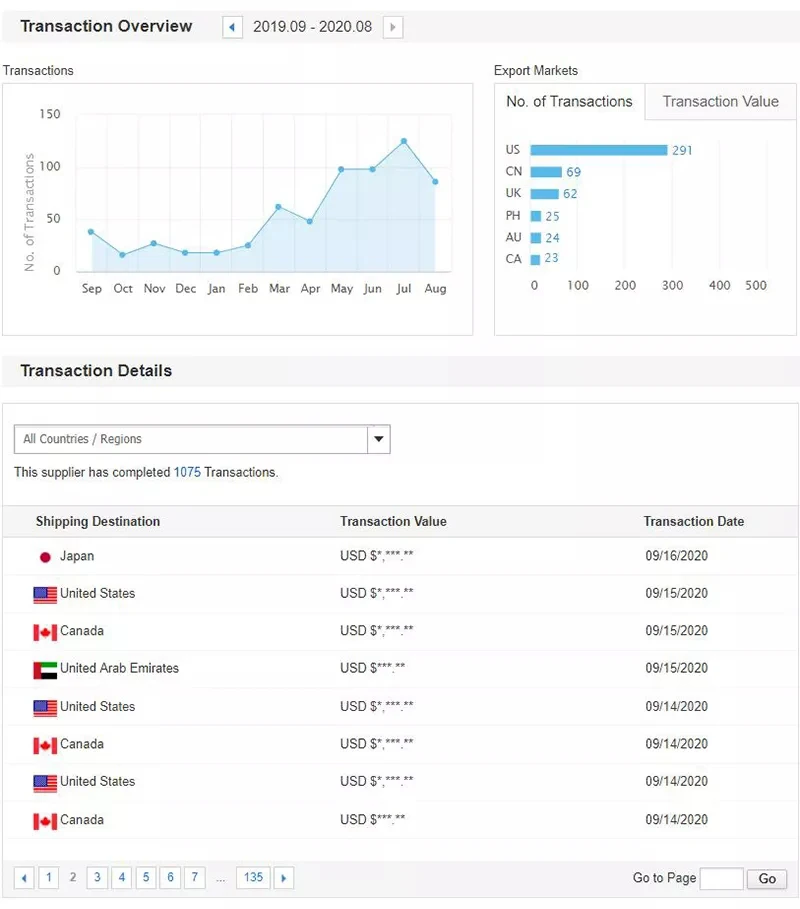Open the 1075 transactions link
The image size is (800, 909).
[187, 472]
